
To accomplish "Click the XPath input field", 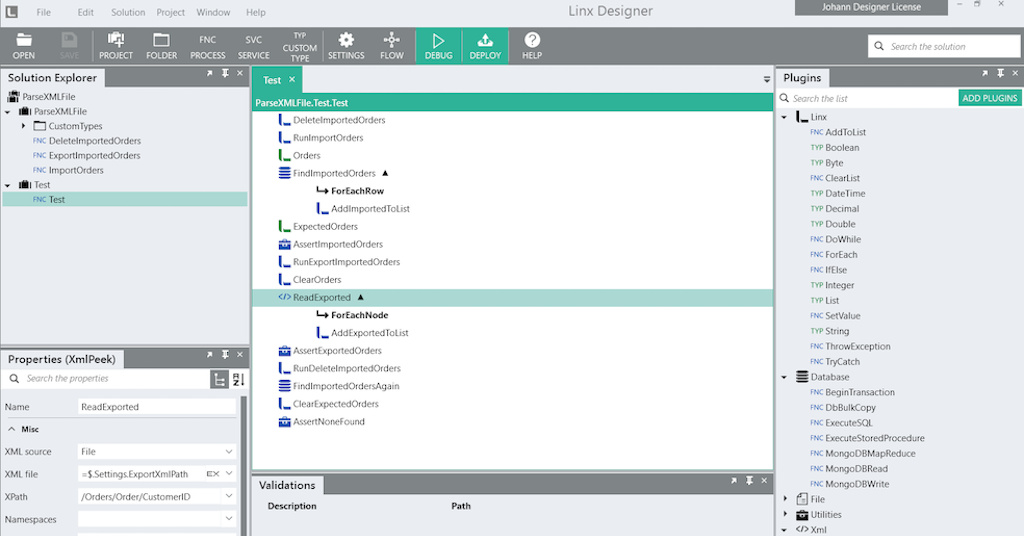I will (x=148, y=497).
